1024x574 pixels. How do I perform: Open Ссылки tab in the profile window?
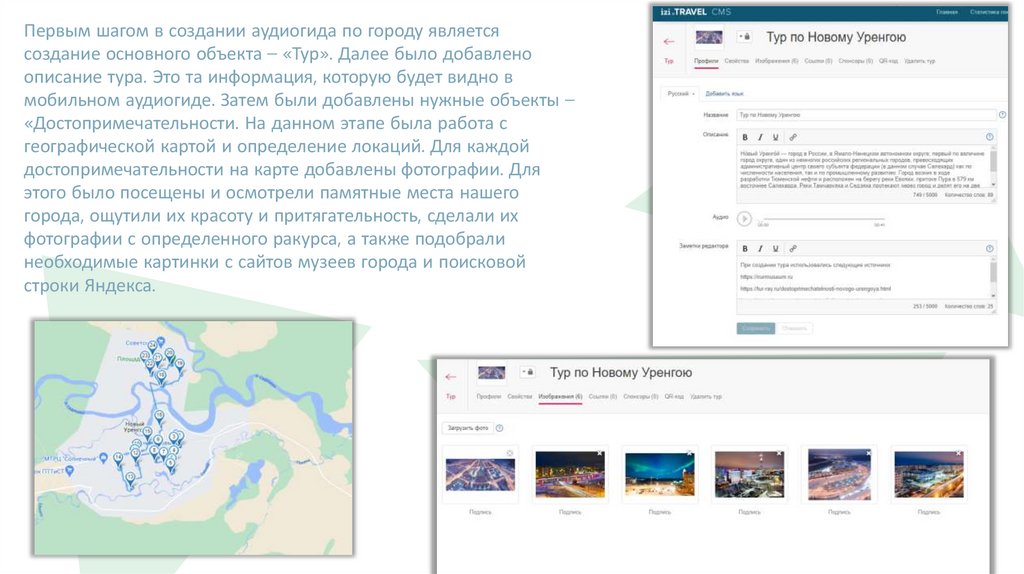818,61
